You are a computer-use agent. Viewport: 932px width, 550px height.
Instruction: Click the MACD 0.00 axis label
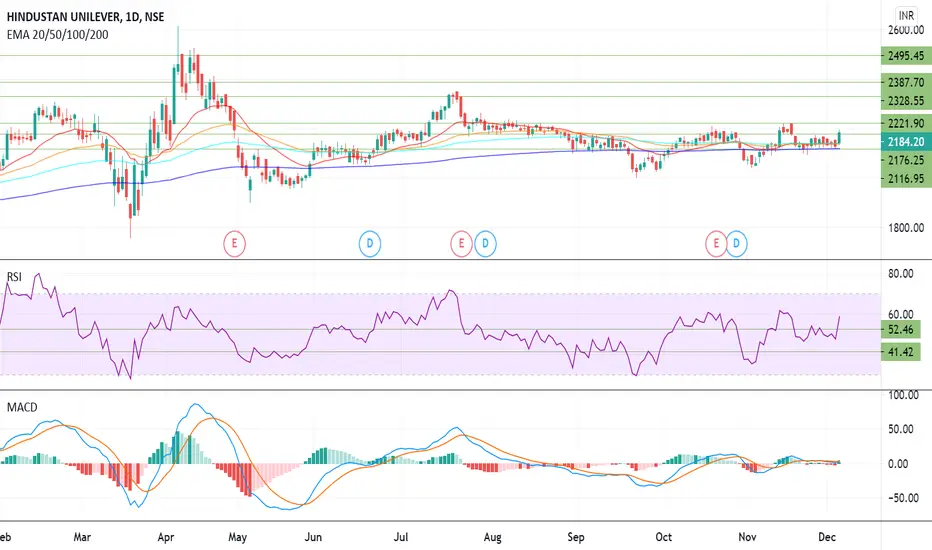click(898, 464)
